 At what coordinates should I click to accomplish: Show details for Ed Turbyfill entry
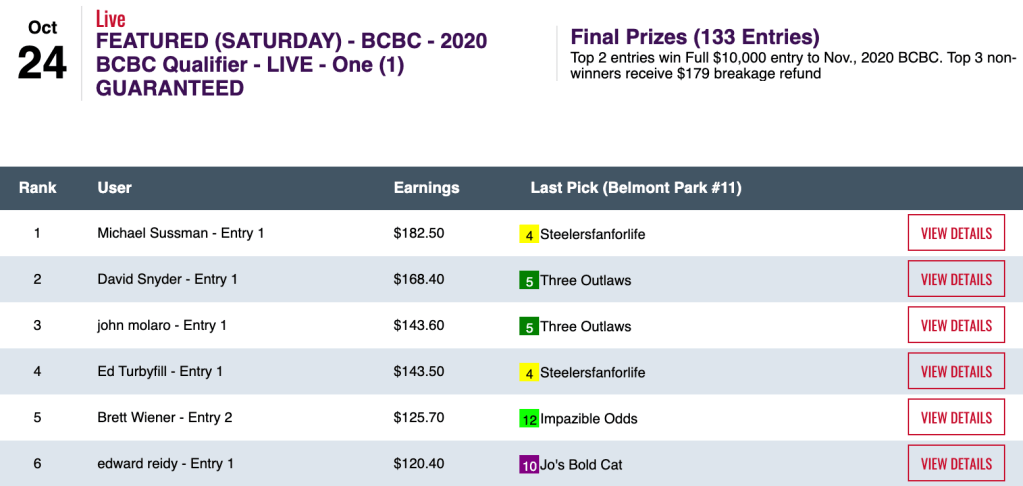pyautogui.click(x=956, y=371)
